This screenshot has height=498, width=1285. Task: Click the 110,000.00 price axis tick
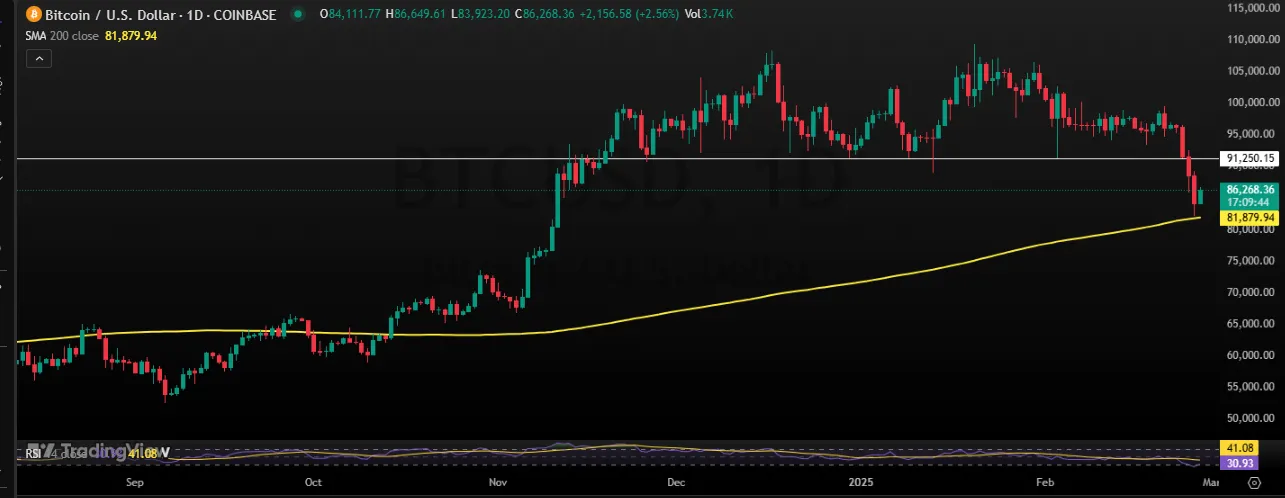click(x=1251, y=40)
